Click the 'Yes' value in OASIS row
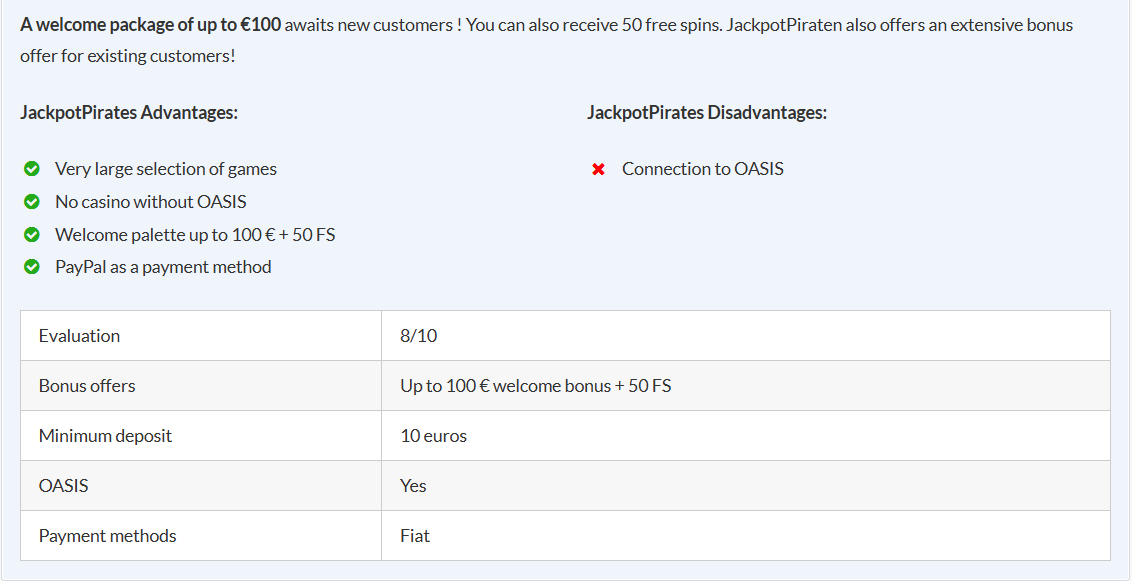 (413, 486)
